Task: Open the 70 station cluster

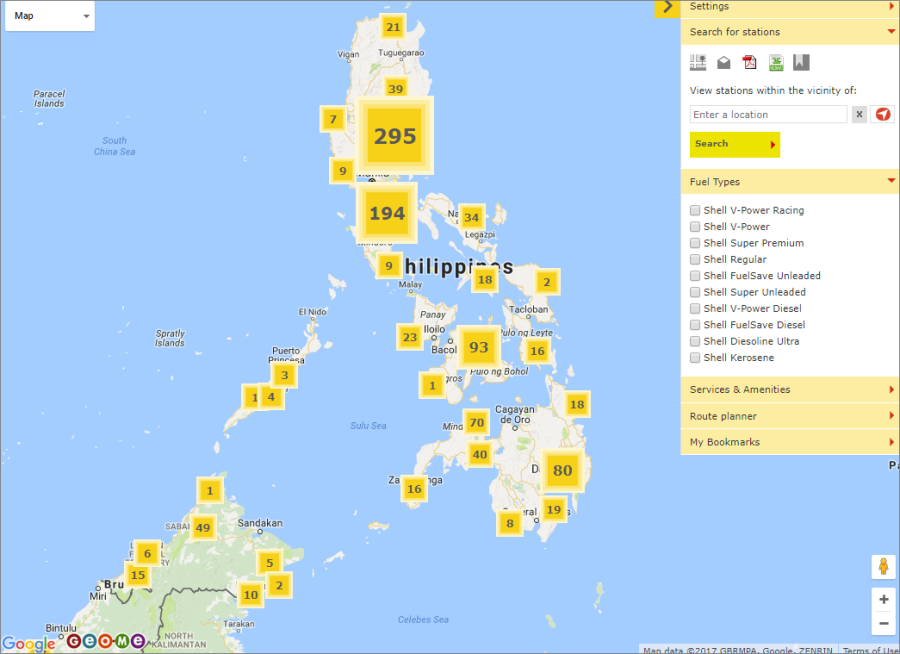Action: point(476,423)
